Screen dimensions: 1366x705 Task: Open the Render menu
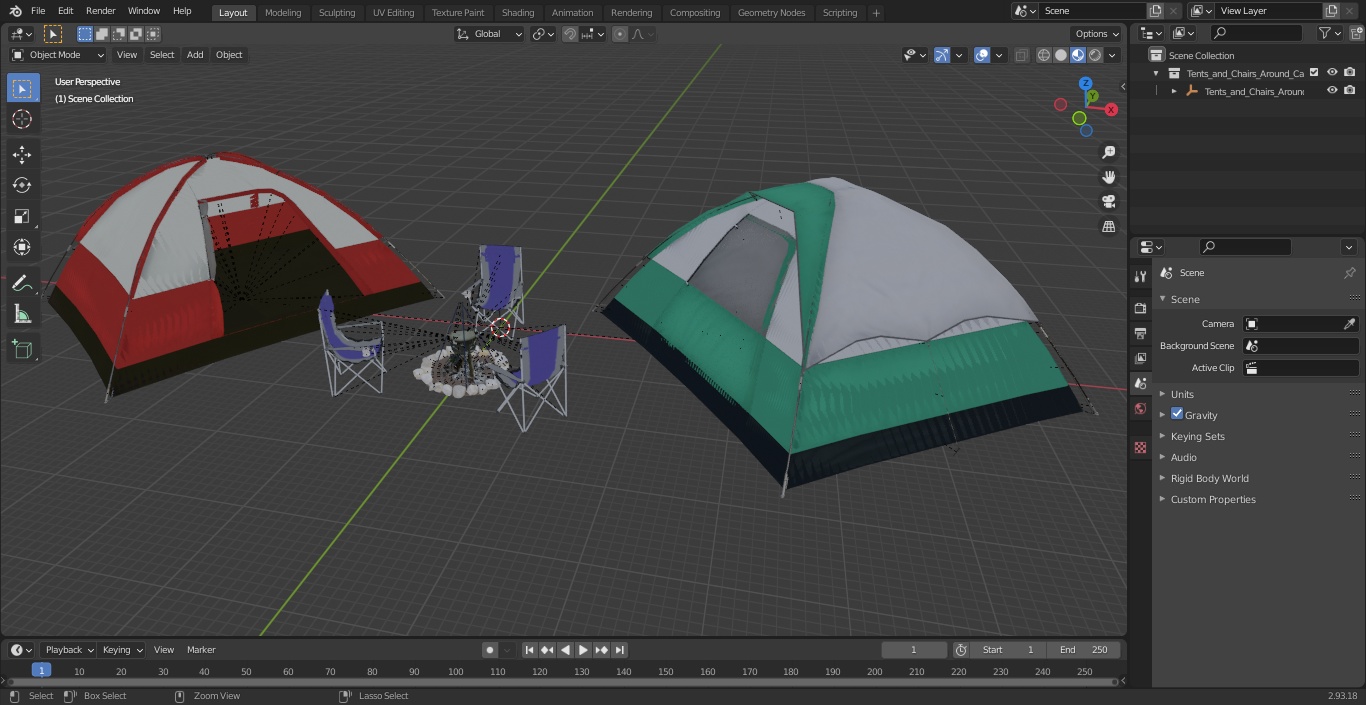pos(100,11)
